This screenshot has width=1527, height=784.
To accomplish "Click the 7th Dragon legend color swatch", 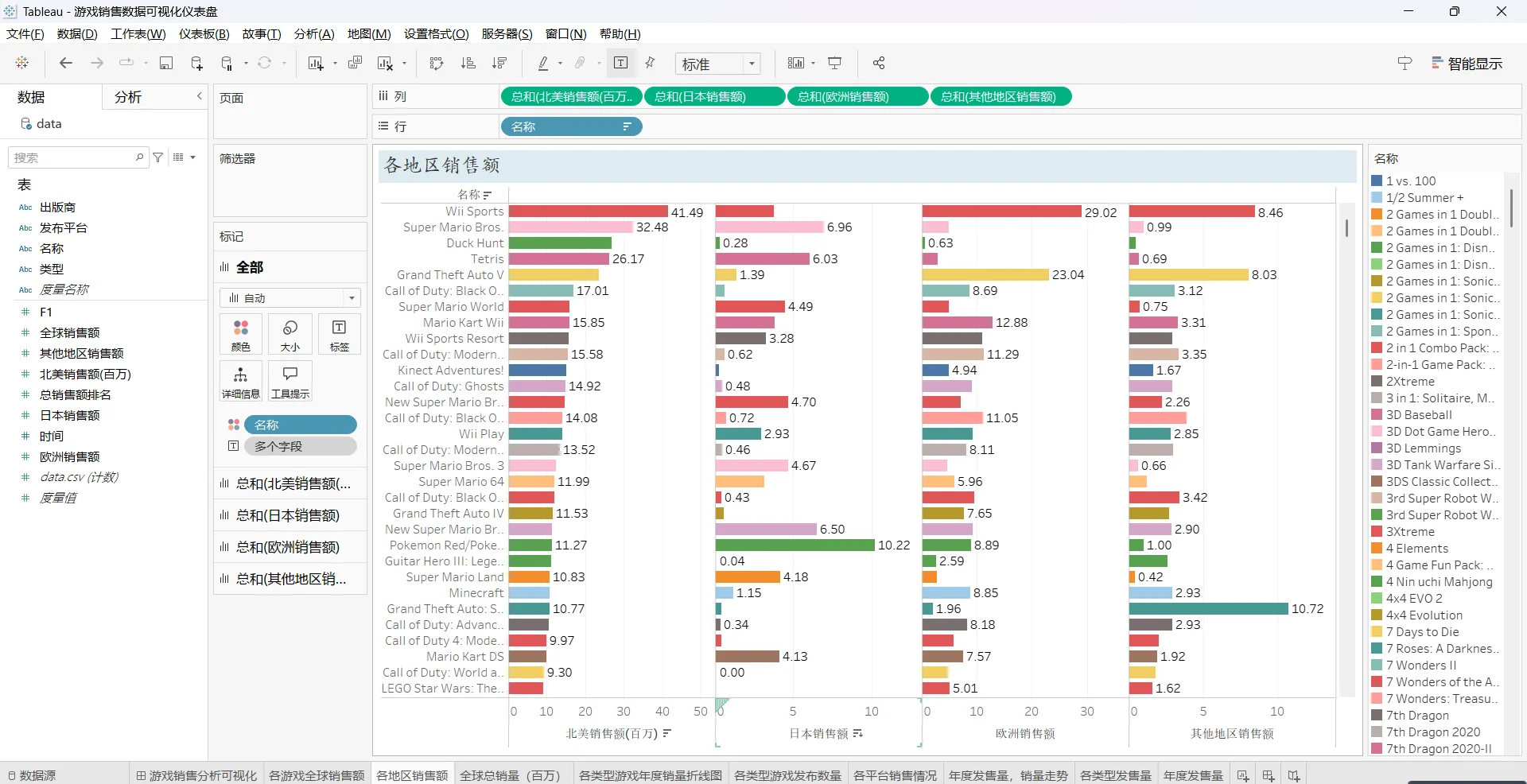I will 1377,716.
